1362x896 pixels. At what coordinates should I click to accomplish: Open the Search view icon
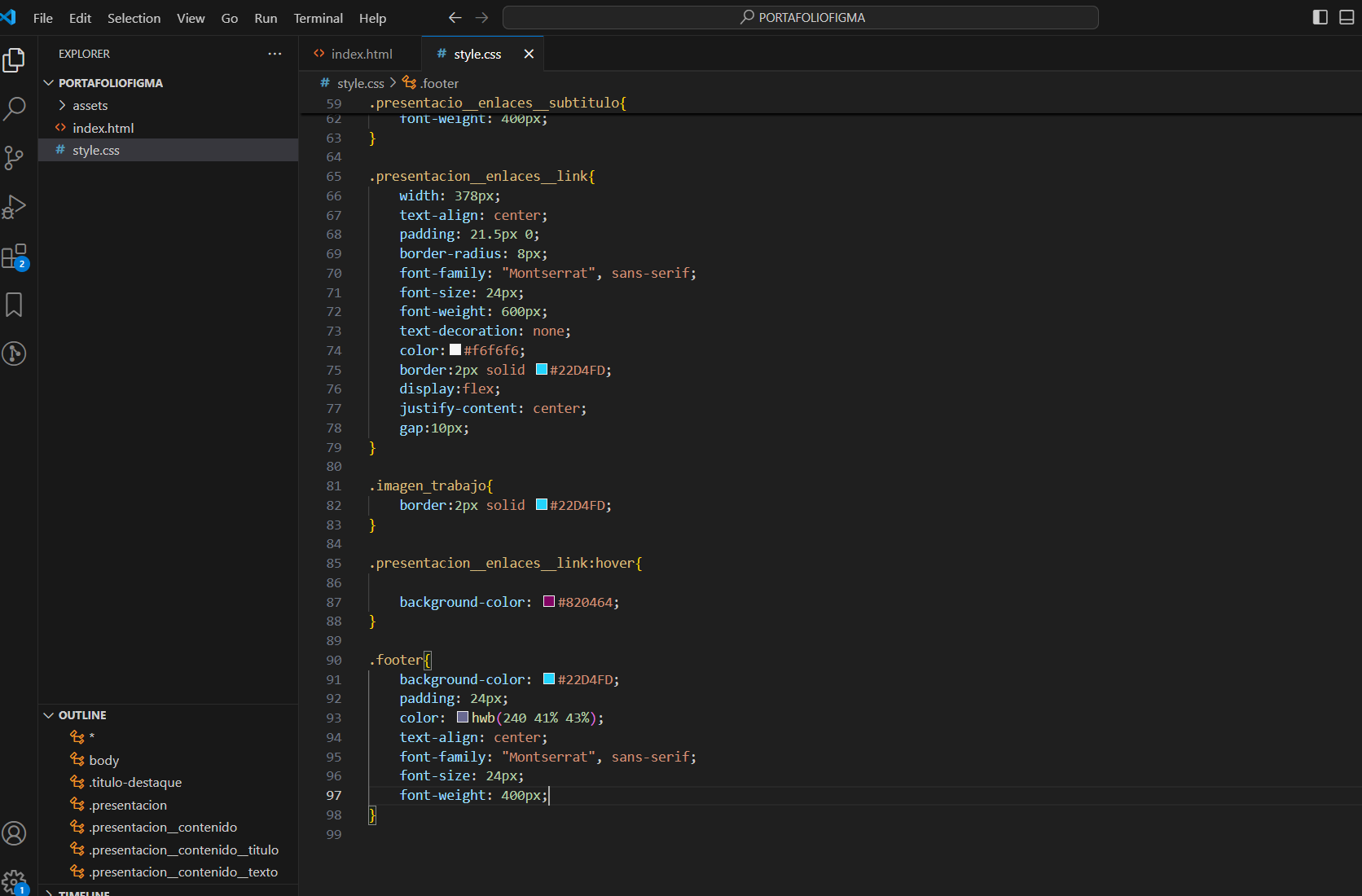15,109
